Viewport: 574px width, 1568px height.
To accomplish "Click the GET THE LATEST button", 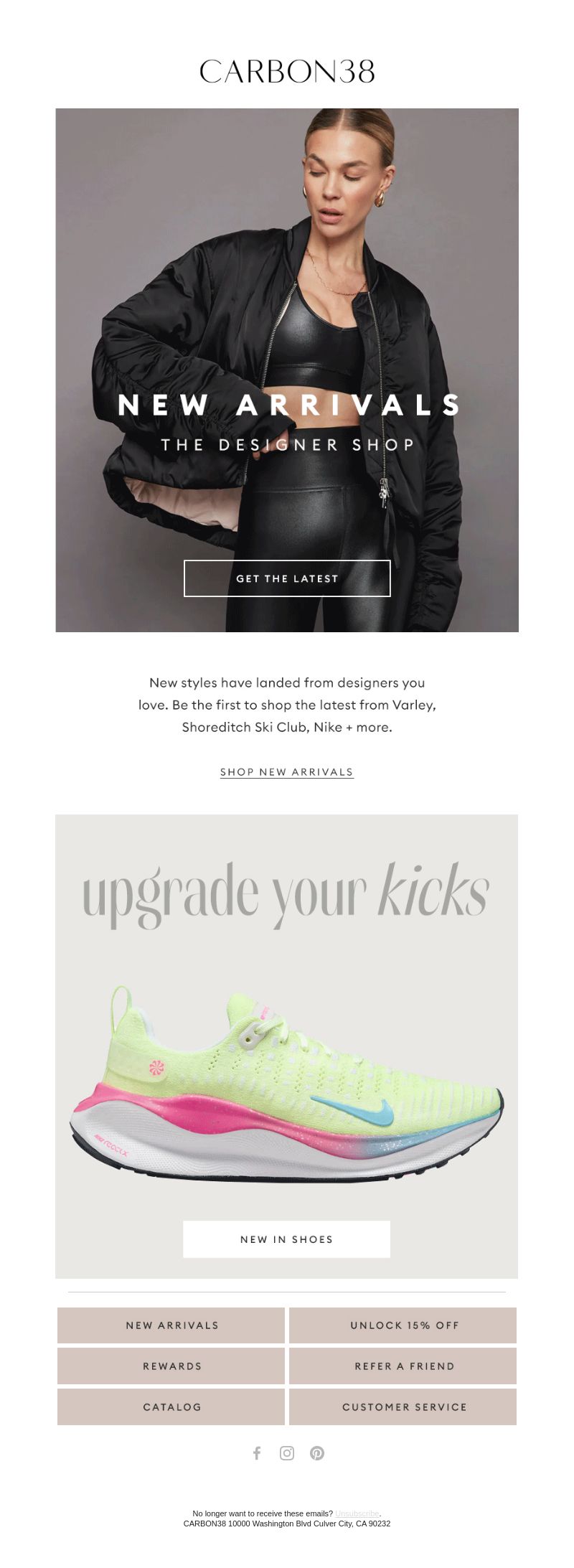I will (x=287, y=578).
